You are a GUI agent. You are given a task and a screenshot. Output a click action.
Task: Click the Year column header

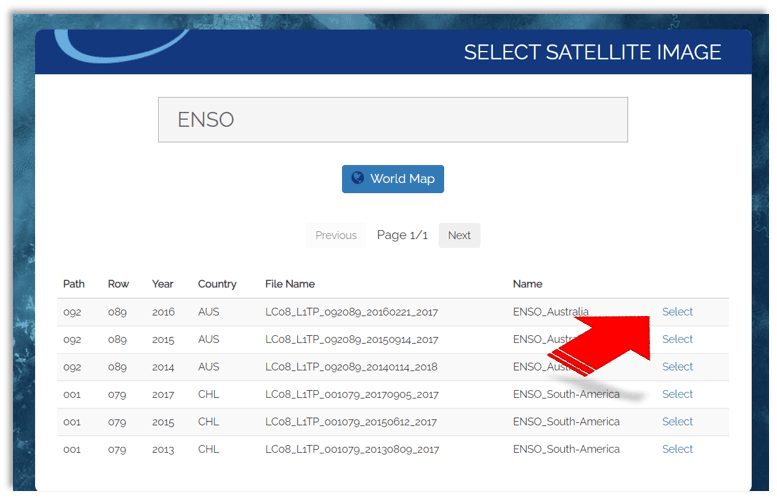163,284
